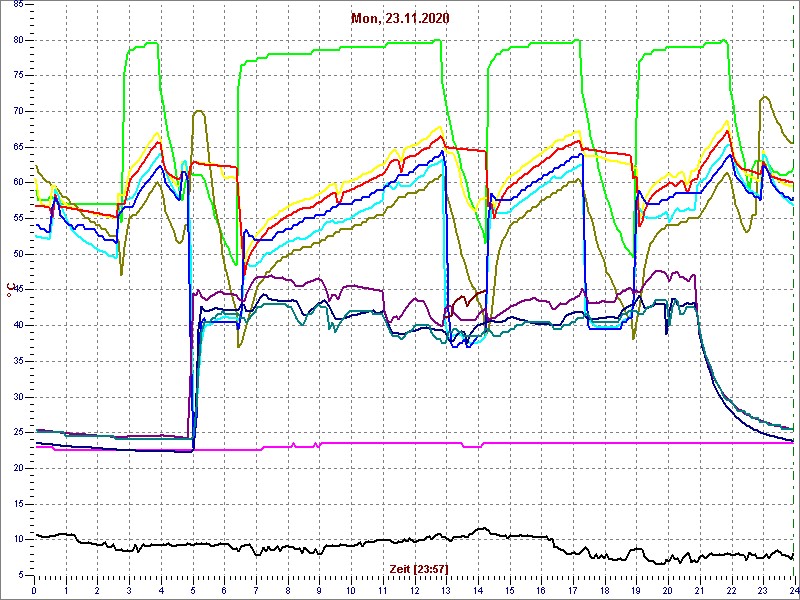Viewport: 800px width, 600px height.
Task: Click hour 16 on the time axis
Action: coord(540,590)
